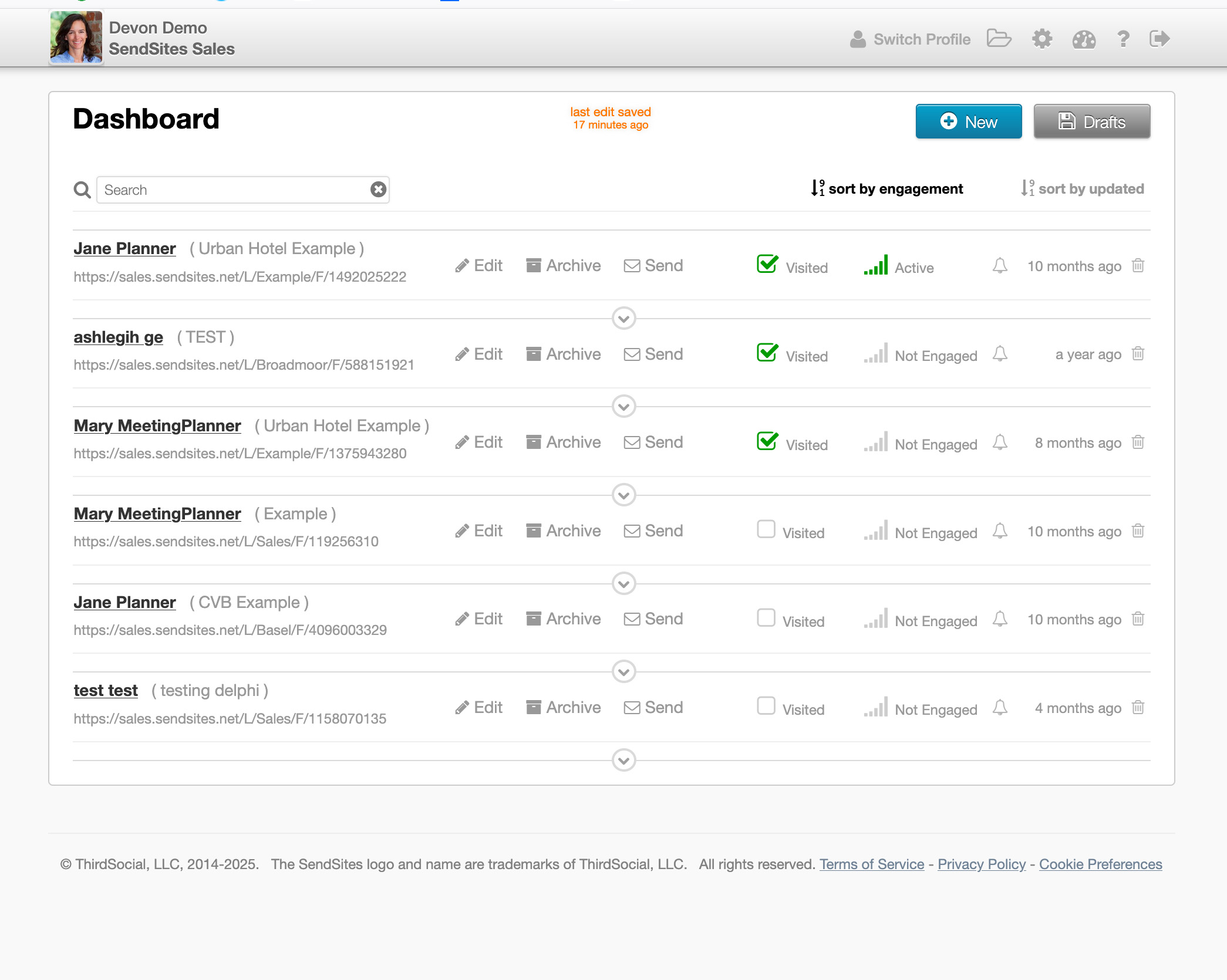
Task: Check Visited box for test test row
Action: click(x=766, y=706)
